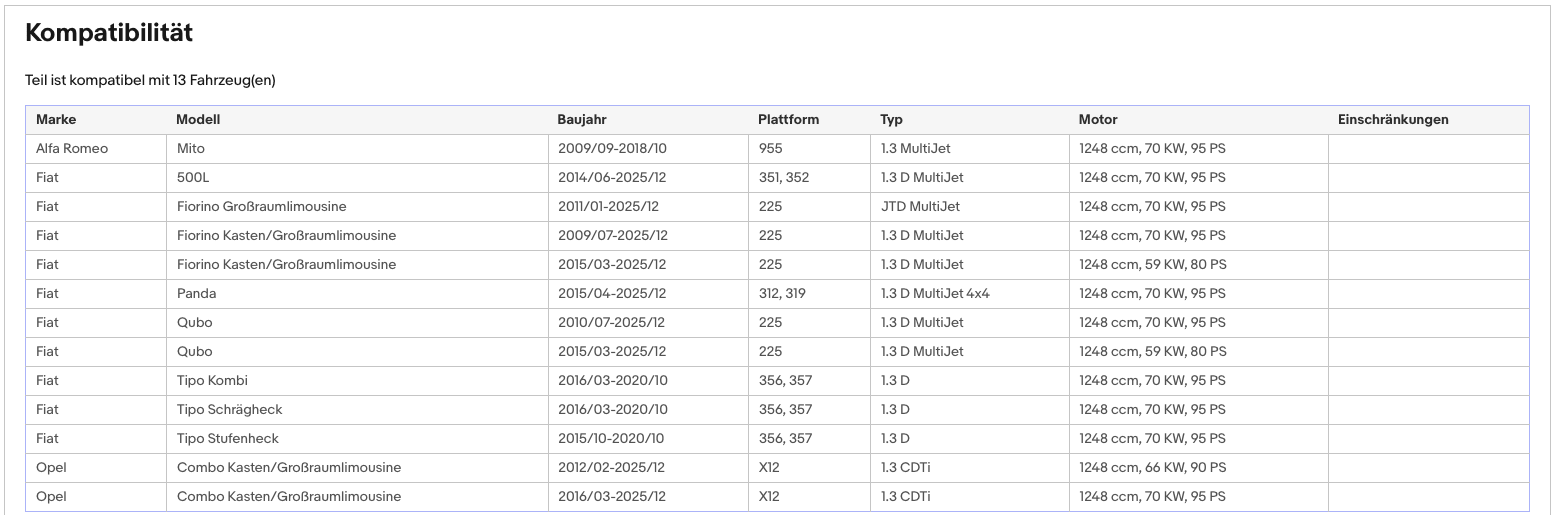Select 'Teil ist kompatibel mit 13 Fahrzeug(en)' text

[x=150, y=80]
